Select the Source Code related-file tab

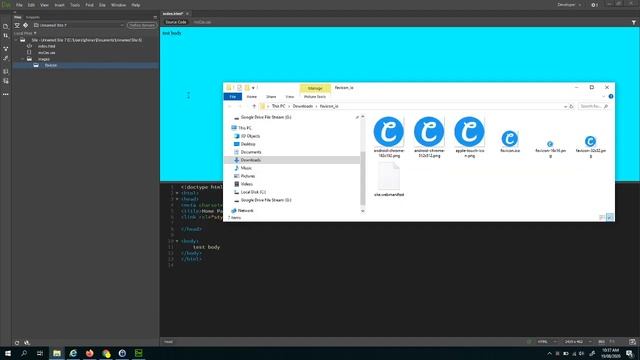click(176, 22)
